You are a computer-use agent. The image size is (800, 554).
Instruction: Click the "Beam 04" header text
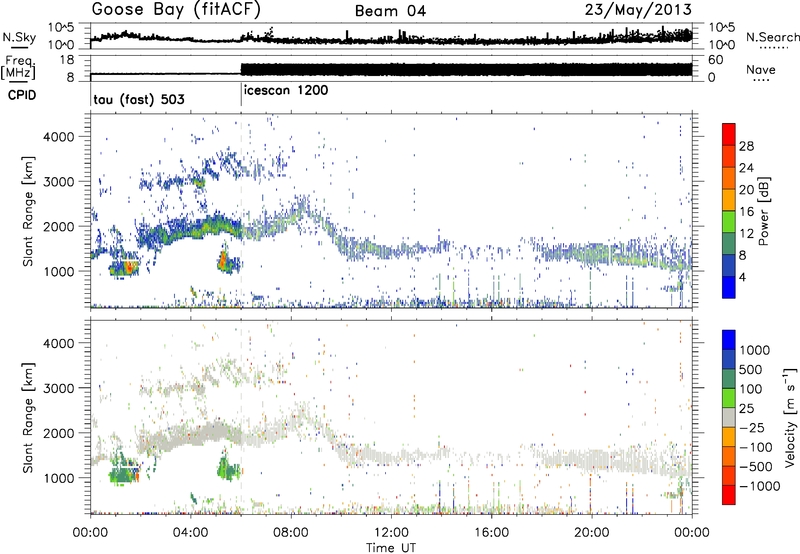(390, 11)
